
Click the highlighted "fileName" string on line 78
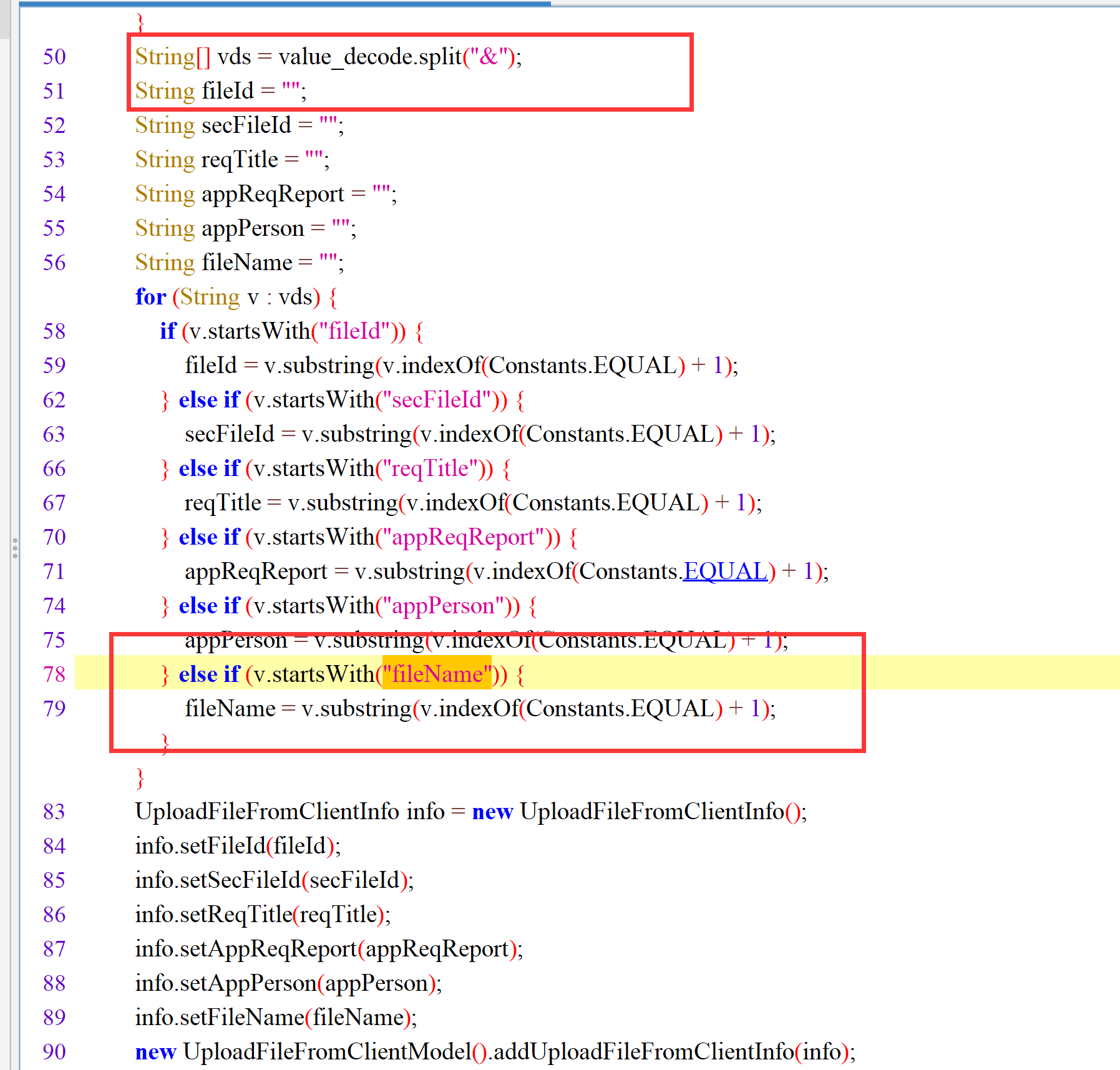(x=437, y=674)
